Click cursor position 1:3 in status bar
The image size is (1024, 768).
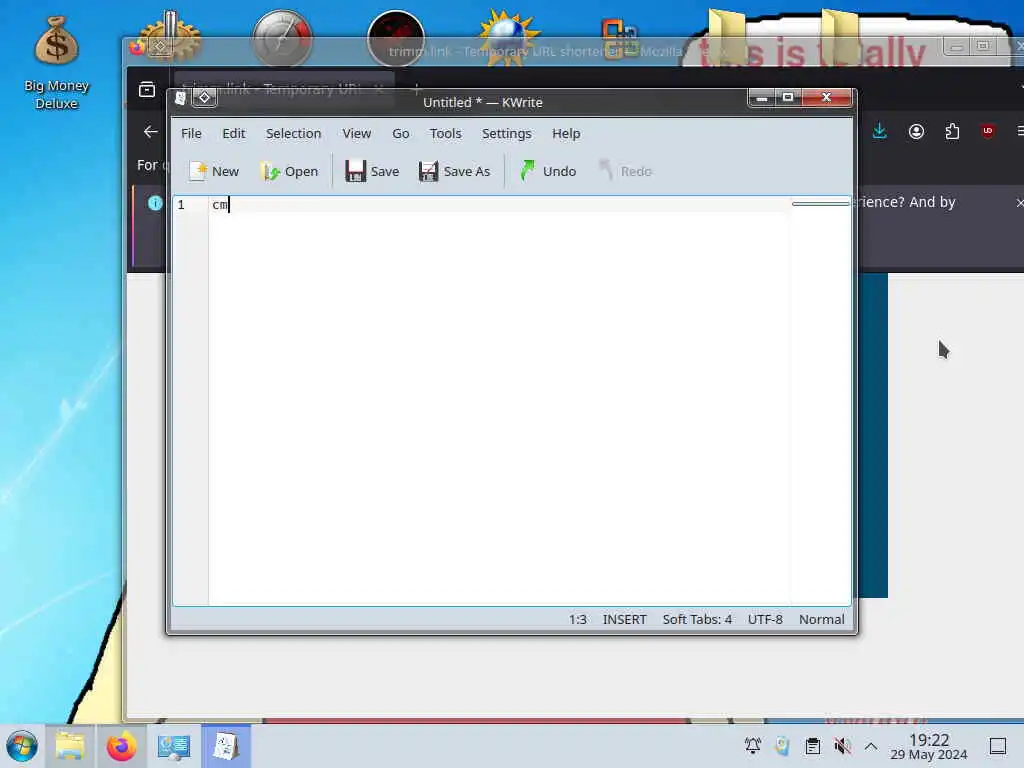point(578,619)
